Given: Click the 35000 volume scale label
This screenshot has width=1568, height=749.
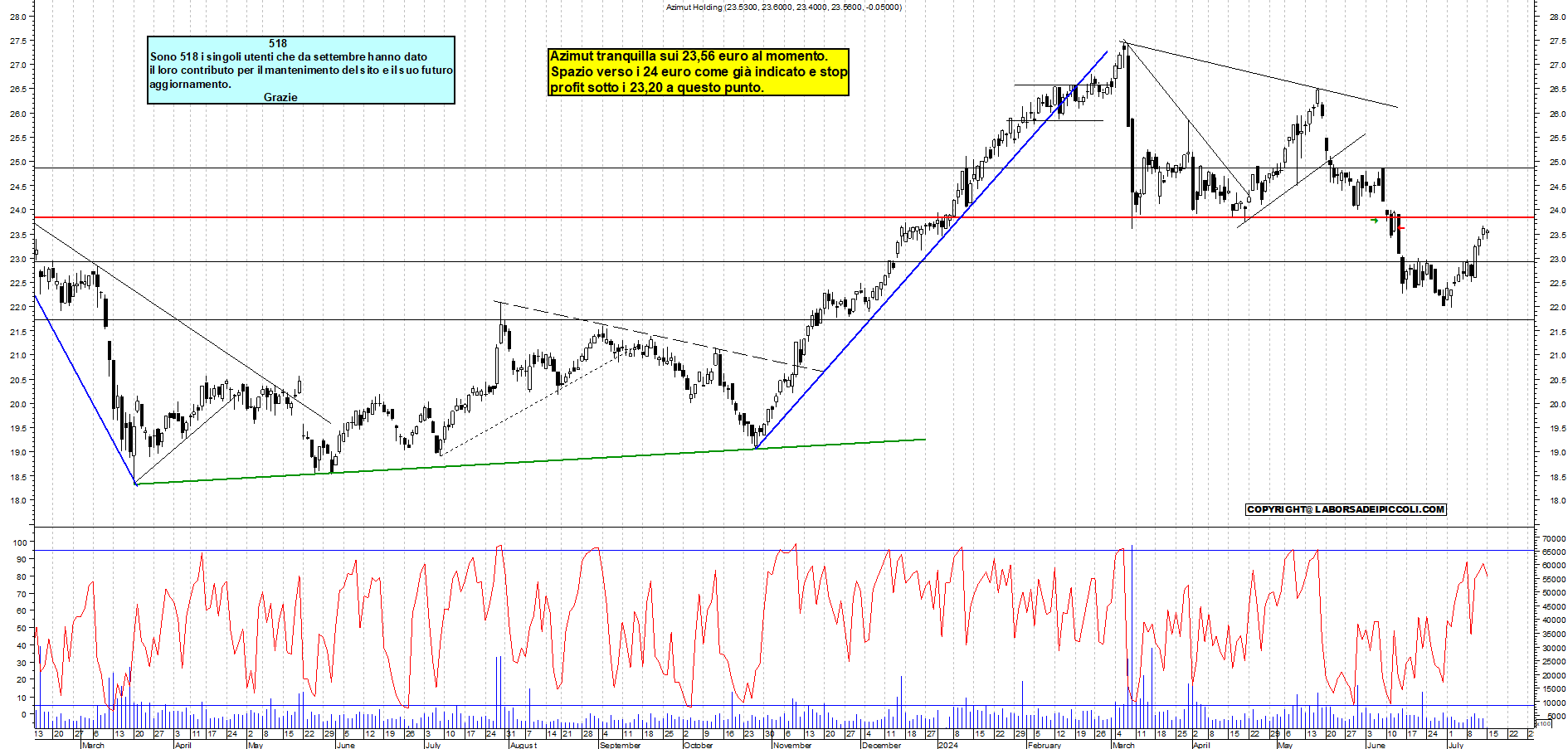Looking at the screenshot, I should click(1554, 634).
